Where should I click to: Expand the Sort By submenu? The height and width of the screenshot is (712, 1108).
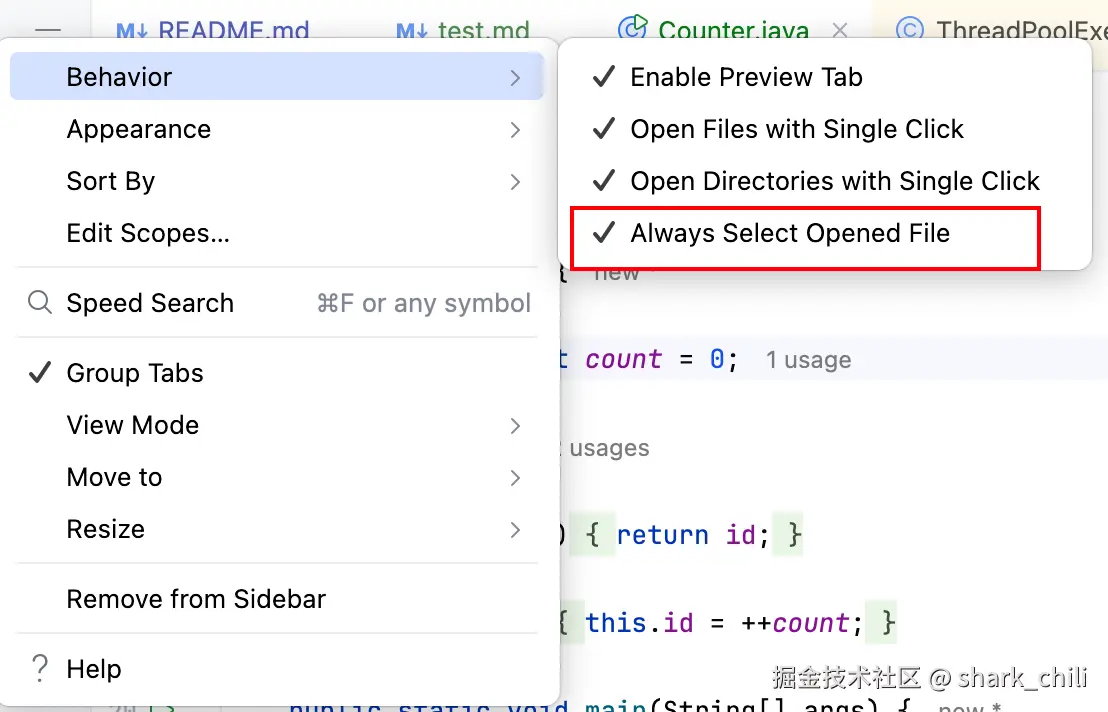pos(111,181)
